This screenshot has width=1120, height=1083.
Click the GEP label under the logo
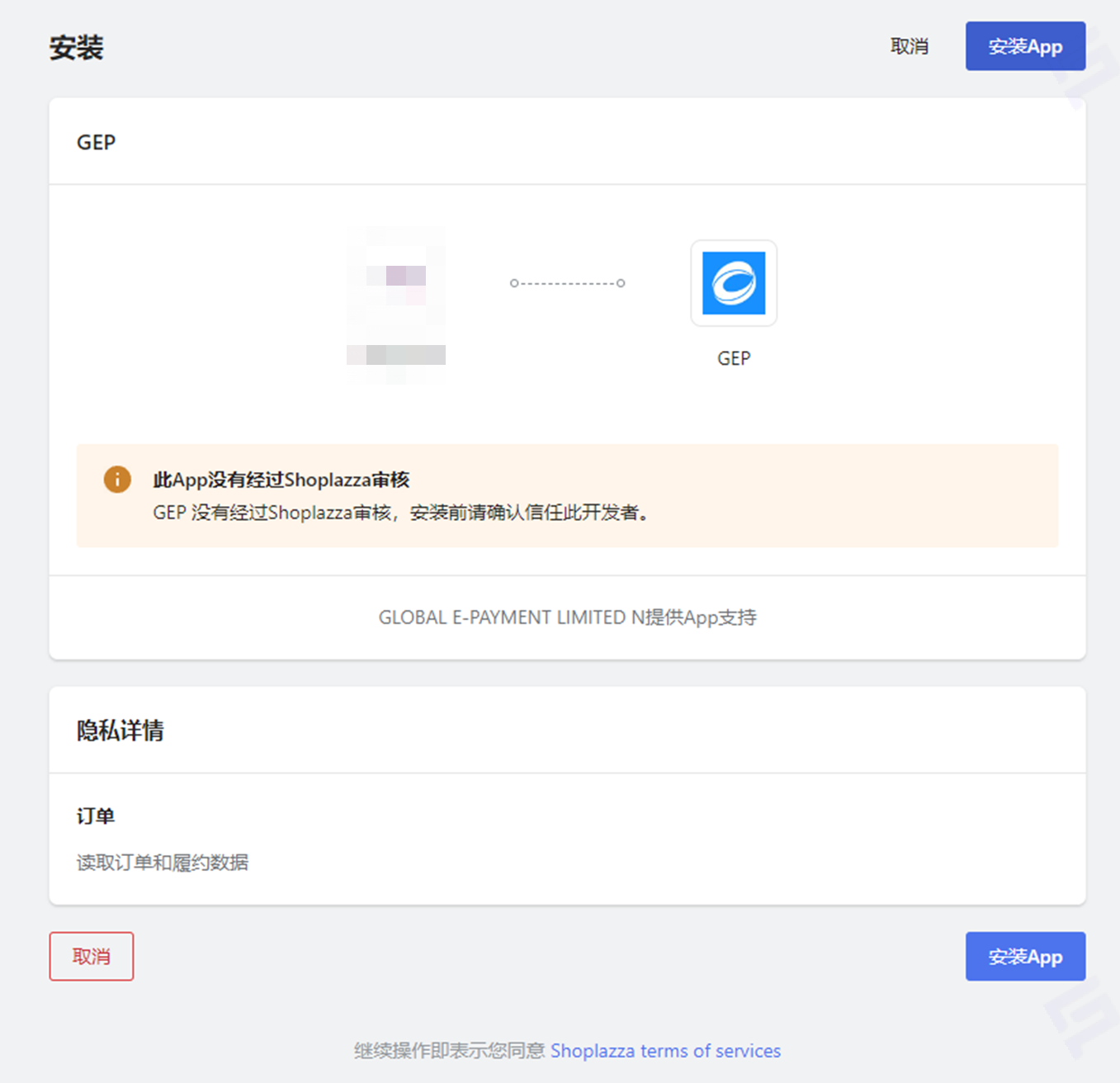tap(734, 358)
